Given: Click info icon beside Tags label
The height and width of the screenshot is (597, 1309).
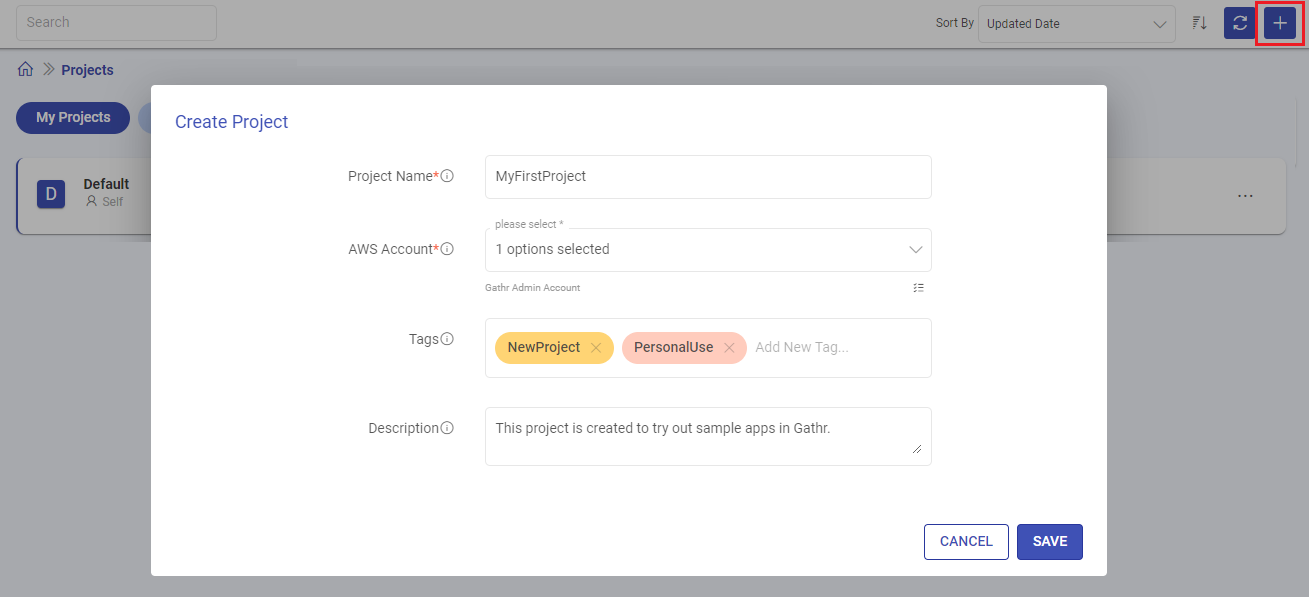Looking at the screenshot, I should coord(447,339).
